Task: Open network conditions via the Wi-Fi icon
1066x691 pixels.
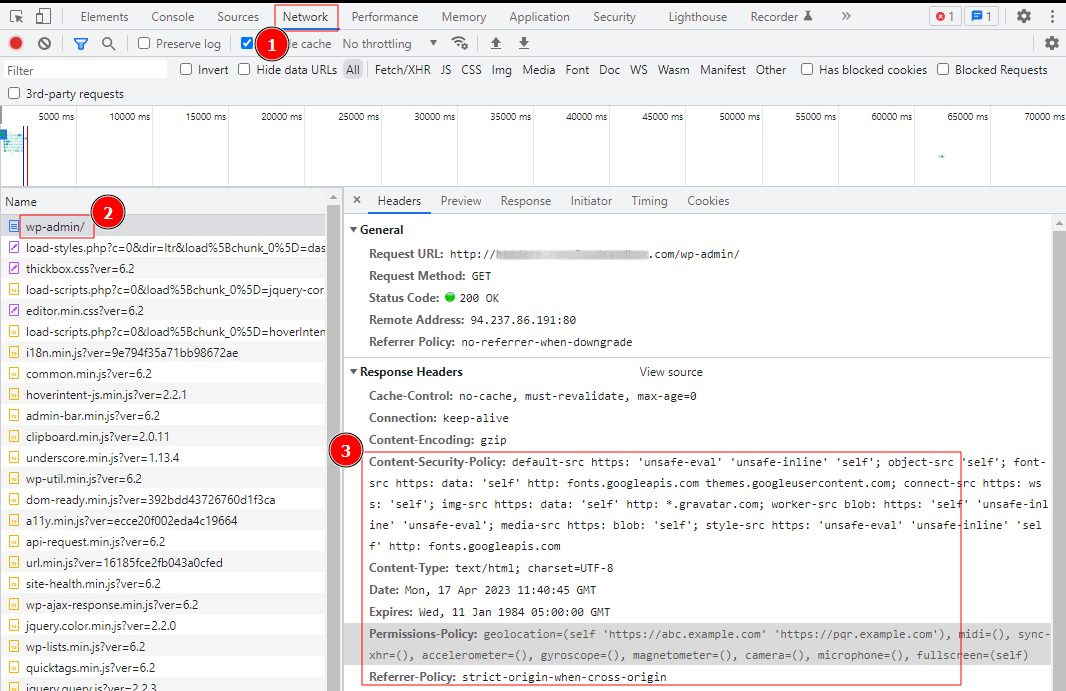Action: pos(459,43)
